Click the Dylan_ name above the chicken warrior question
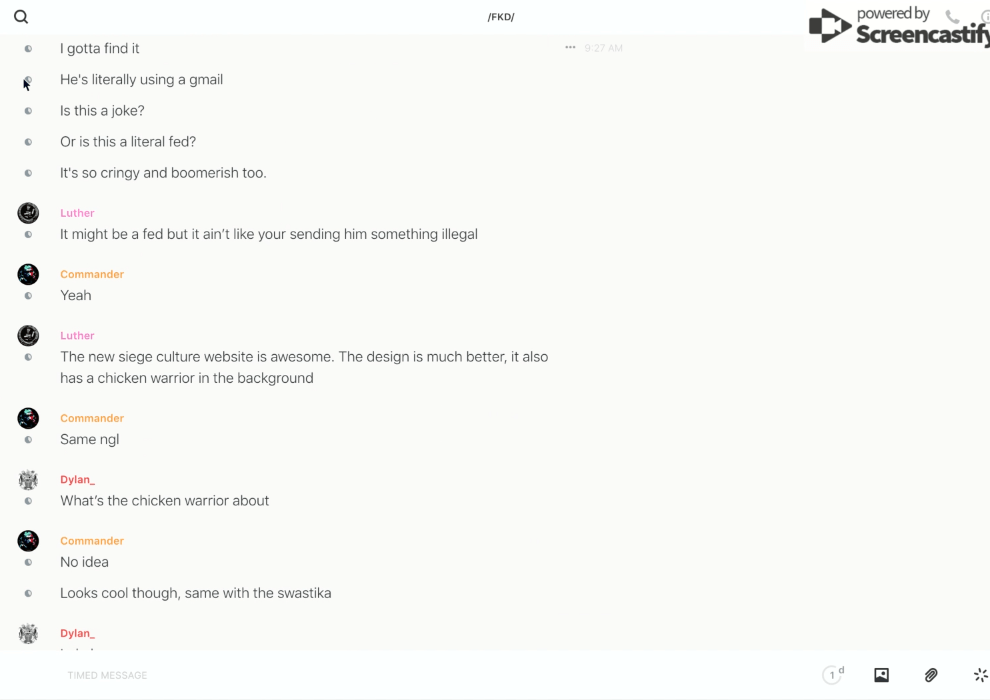The image size is (990, 700). pyautogui.click(x=77, y=480)
